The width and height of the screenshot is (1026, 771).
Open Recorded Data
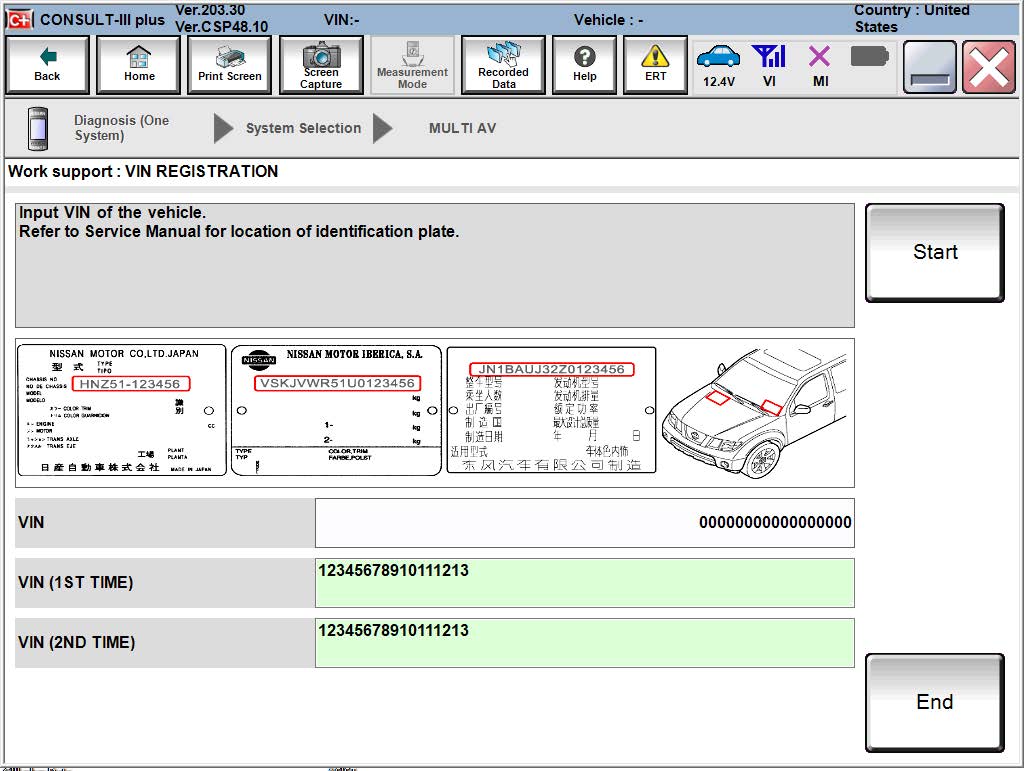pos(503,65)
